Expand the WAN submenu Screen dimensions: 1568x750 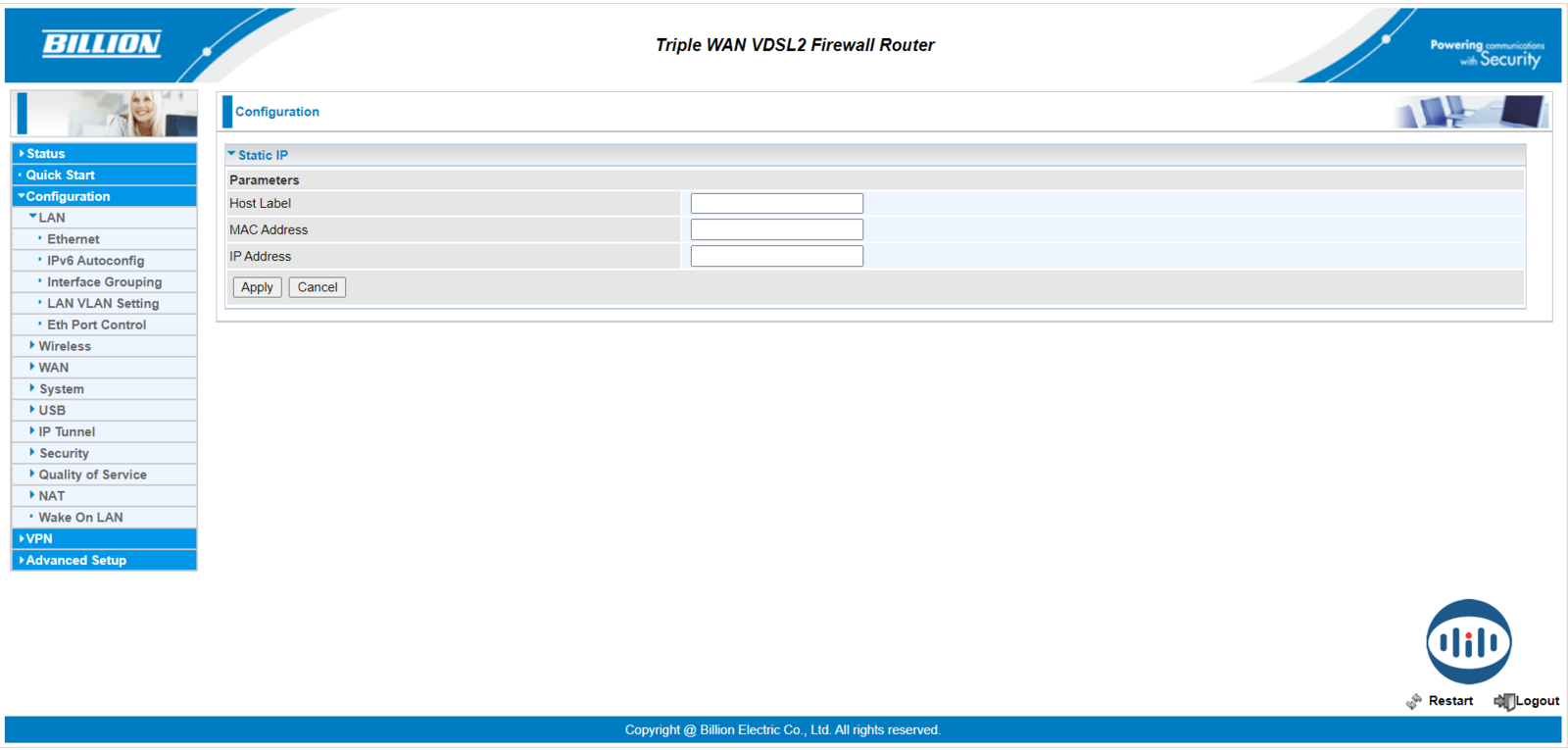[53, 368]
